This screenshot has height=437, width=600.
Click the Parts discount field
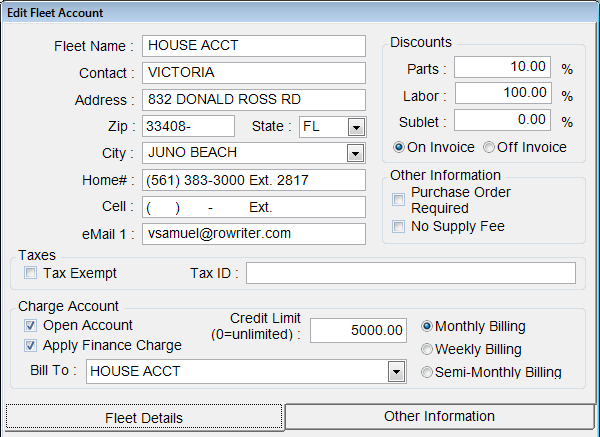[x=503, y=67]
